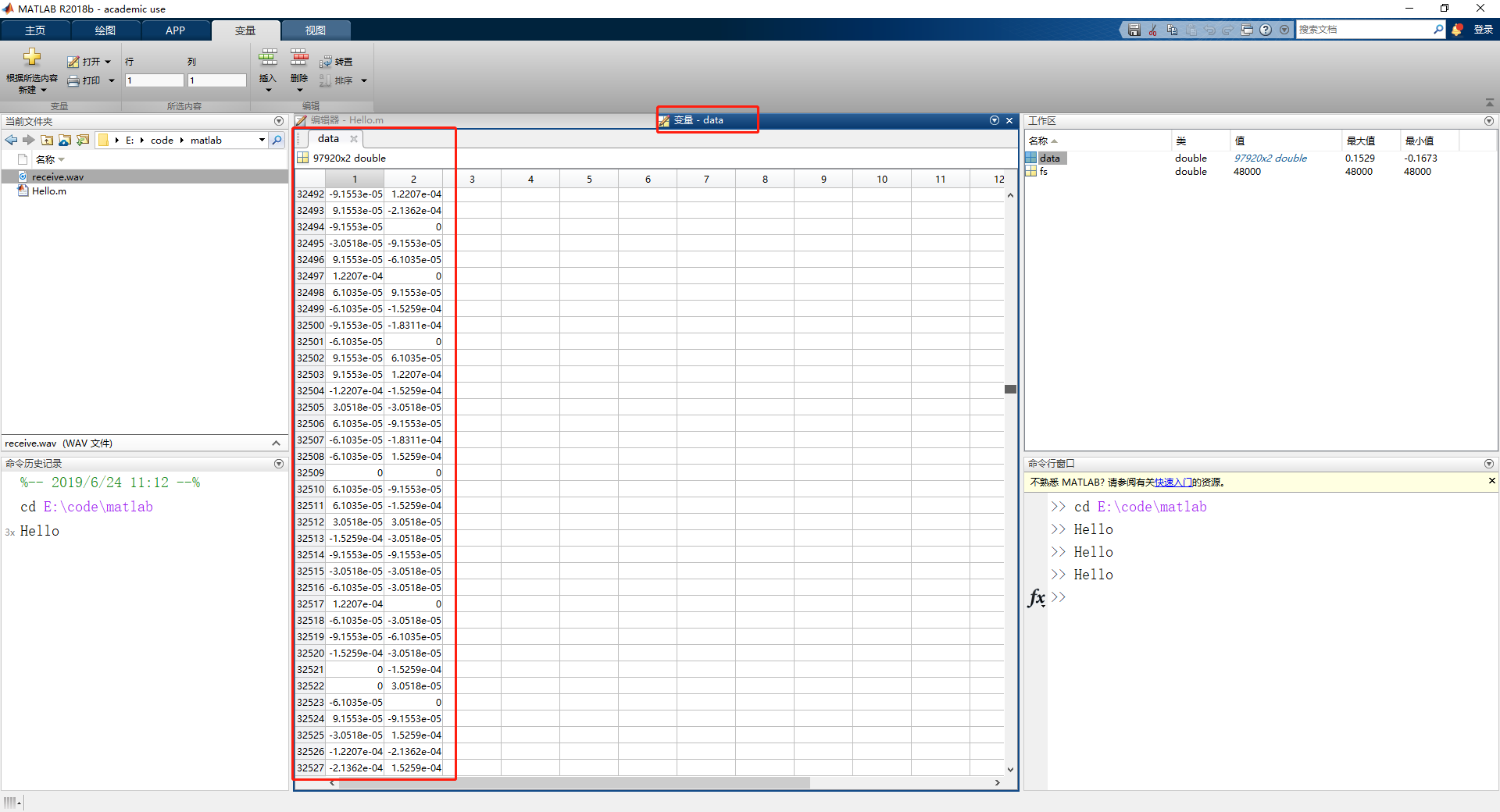Search the current folder with magnifier icon
Viewport: 1500px width, 812px height.
coord(277,141)
